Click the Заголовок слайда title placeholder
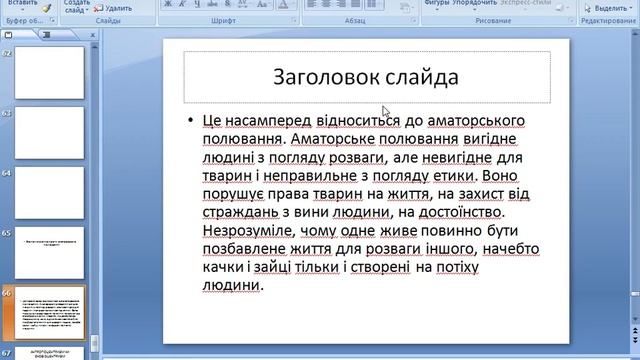This screenshot has width=640, height=360. [367, 77]
